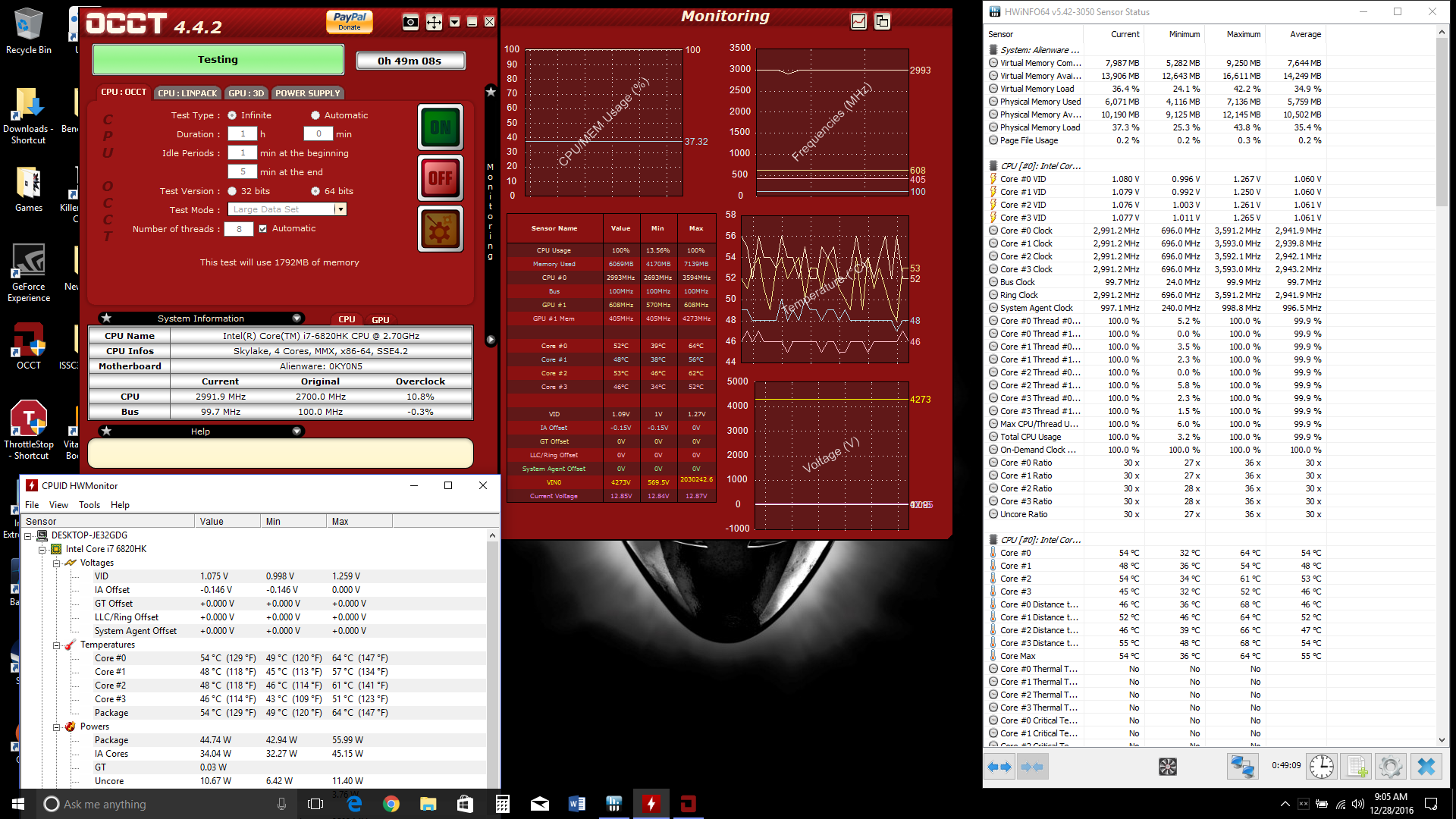Open Chrome from the taskbar
This screenshot has width=1456, height=819.
pos(391,804)
